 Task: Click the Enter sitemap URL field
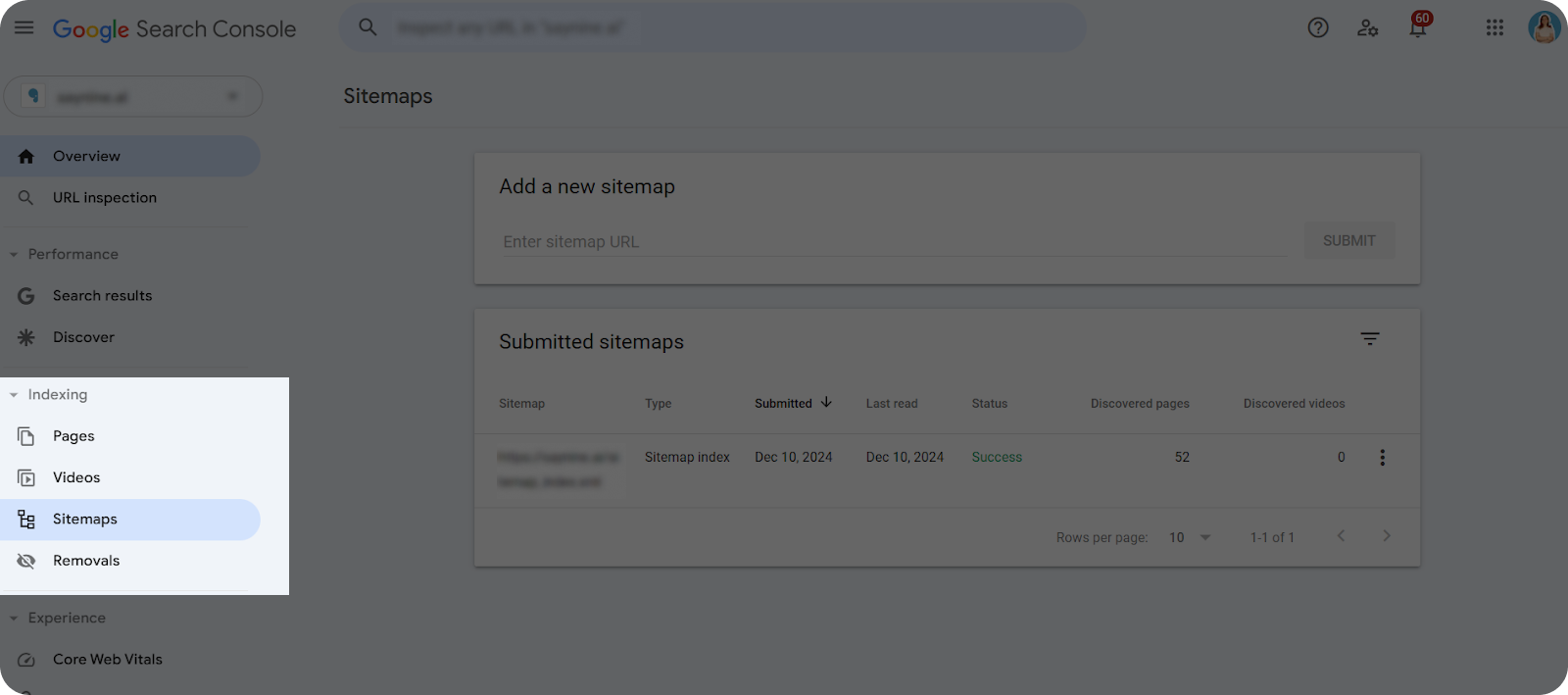pos(893,241)
